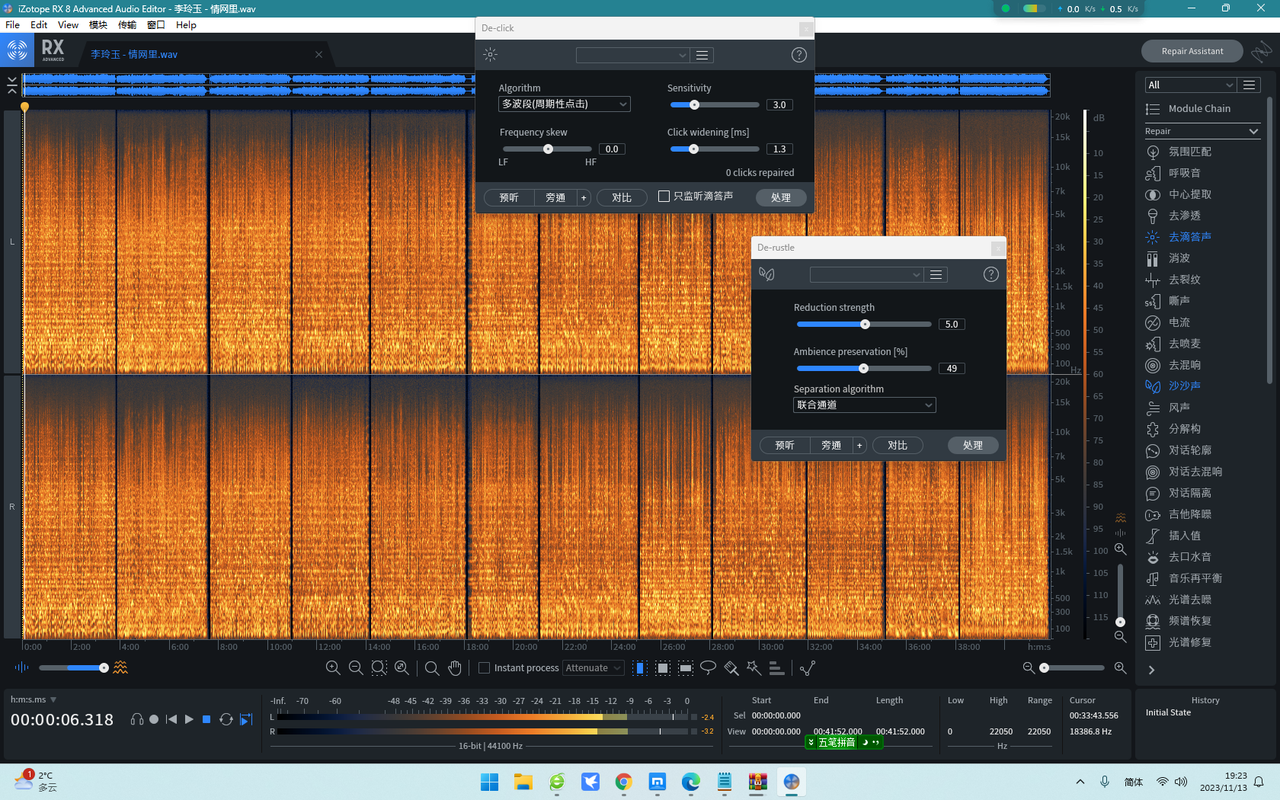Open the Help menu
The image size is (1280, 800).
pos(186,24)
